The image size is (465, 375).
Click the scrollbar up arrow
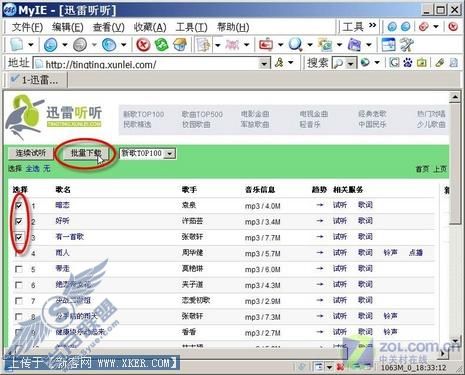(455, 97)
